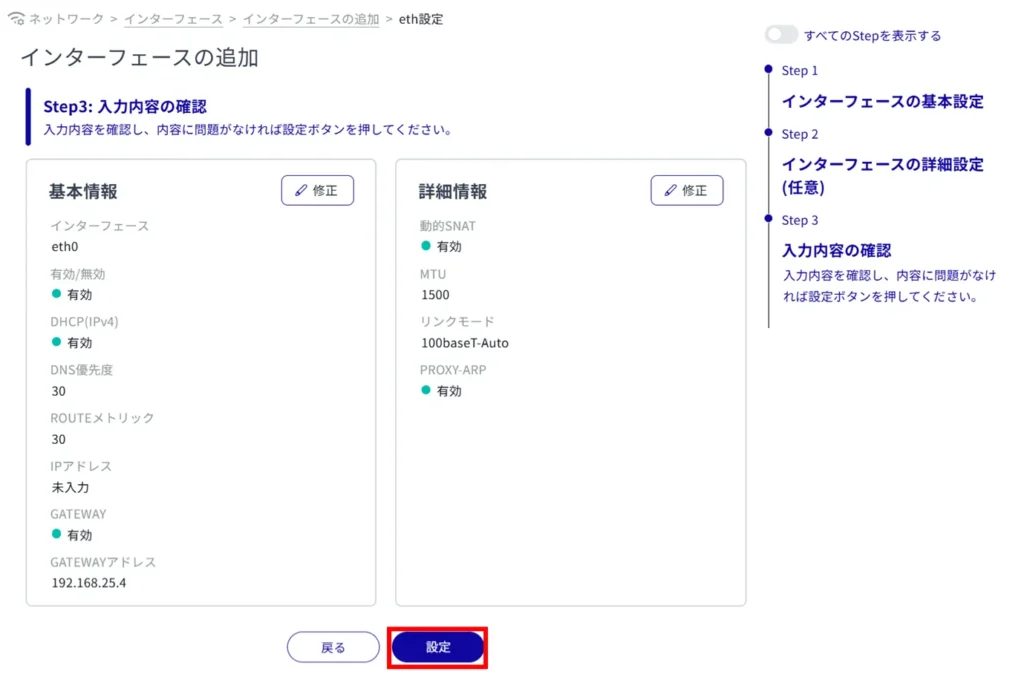Viewport: 1024px width, 686px height.
Task: Select the 入力内容の確認 step title
Action: [836, 250]
